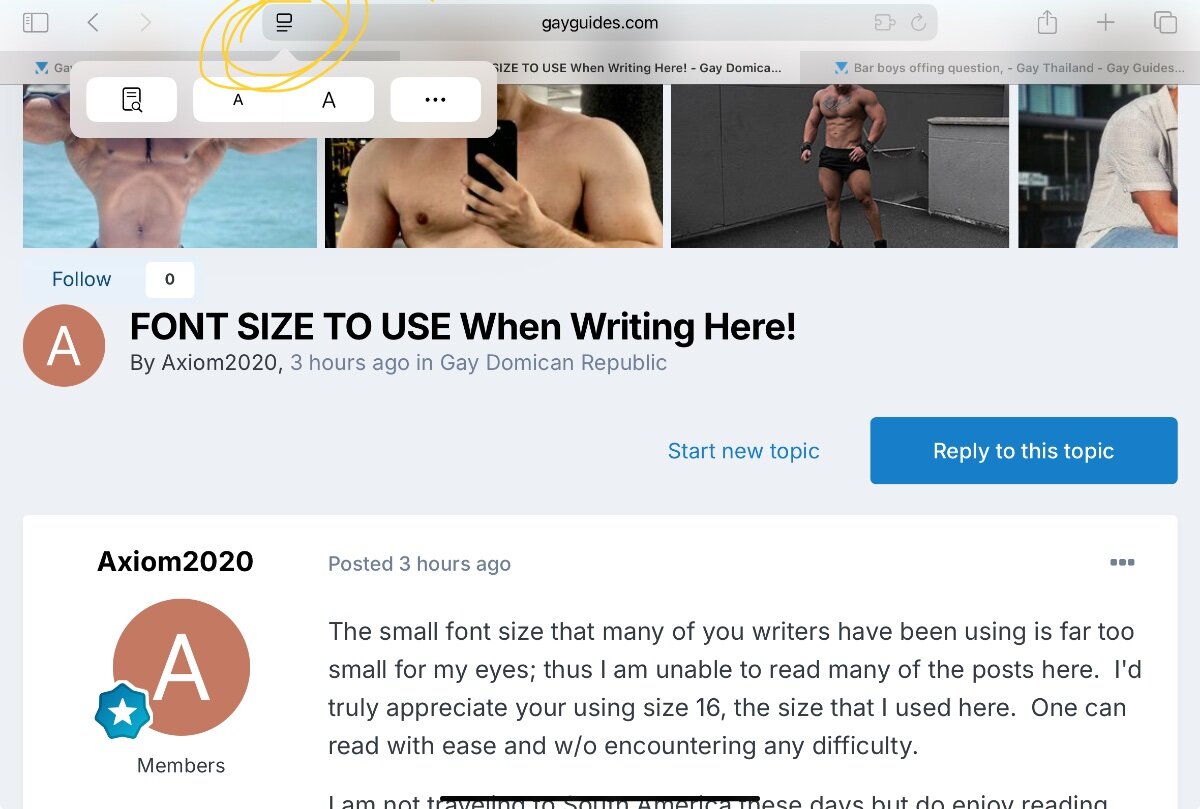Decrease text size with small A
This screenshot has height=809, width=1200.
click(238, 100)
